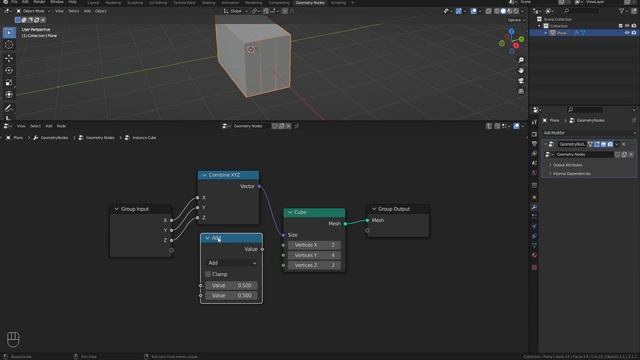Viewport: 640px width, 360px height.
Task: Toggle modifier edit mode display
Action: [x=597, y=144]
